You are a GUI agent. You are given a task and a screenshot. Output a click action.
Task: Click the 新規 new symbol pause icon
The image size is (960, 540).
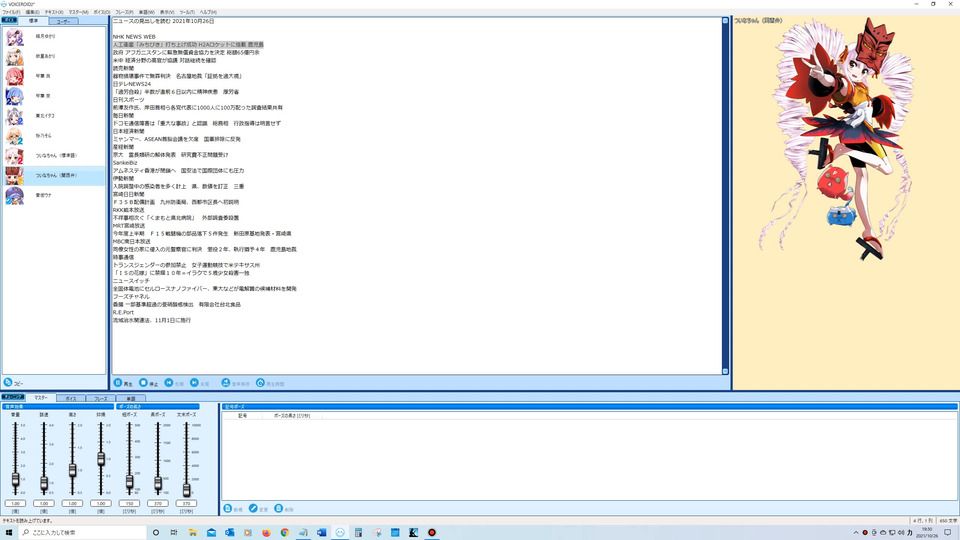tap(228, 509)
